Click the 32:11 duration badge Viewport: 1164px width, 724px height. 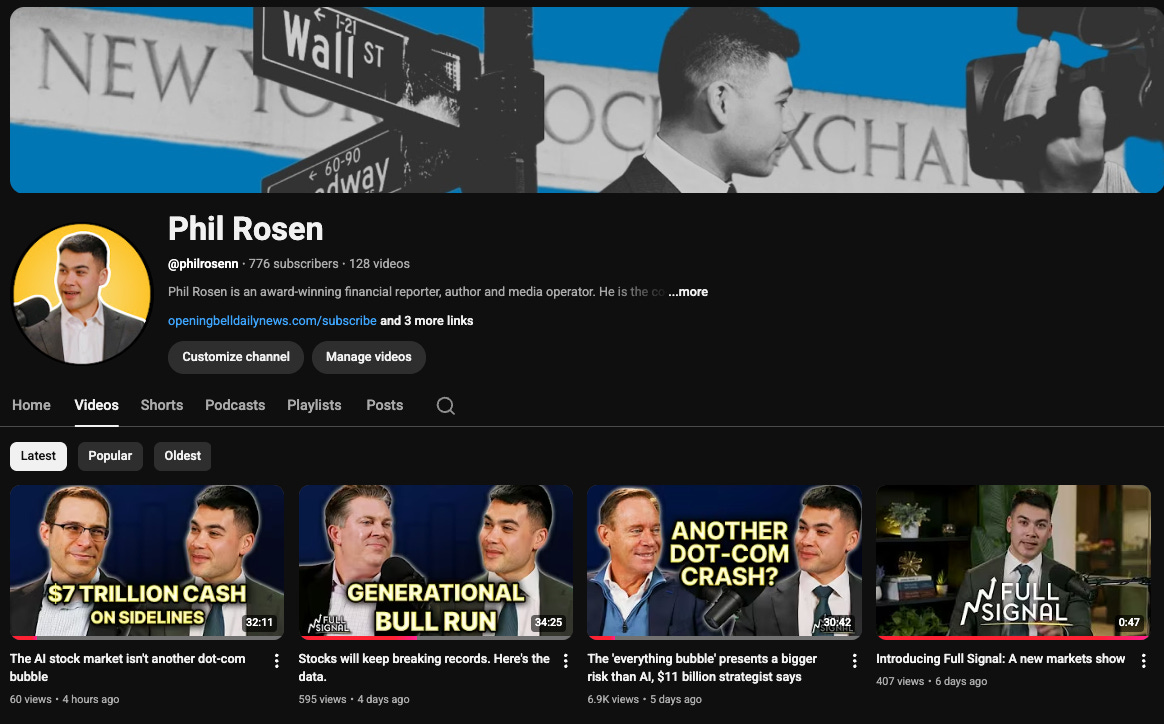click(260, 622)
